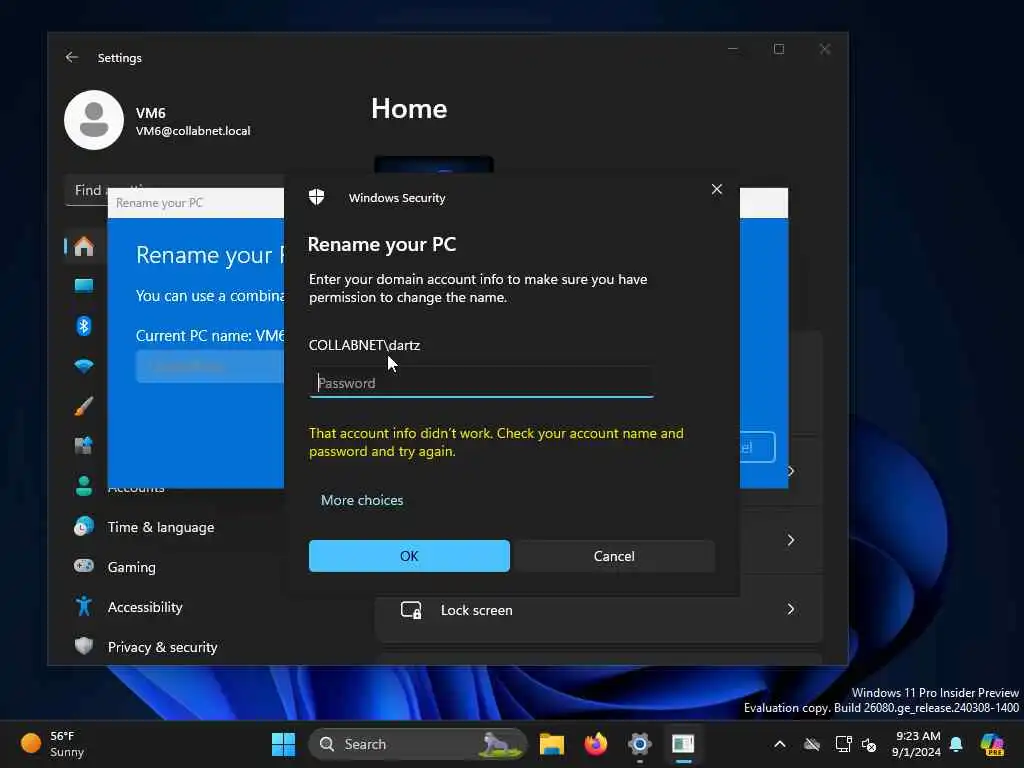Open the Settings gear taskbar icon
Viewport: 1024px width, 768px height.
639,744
